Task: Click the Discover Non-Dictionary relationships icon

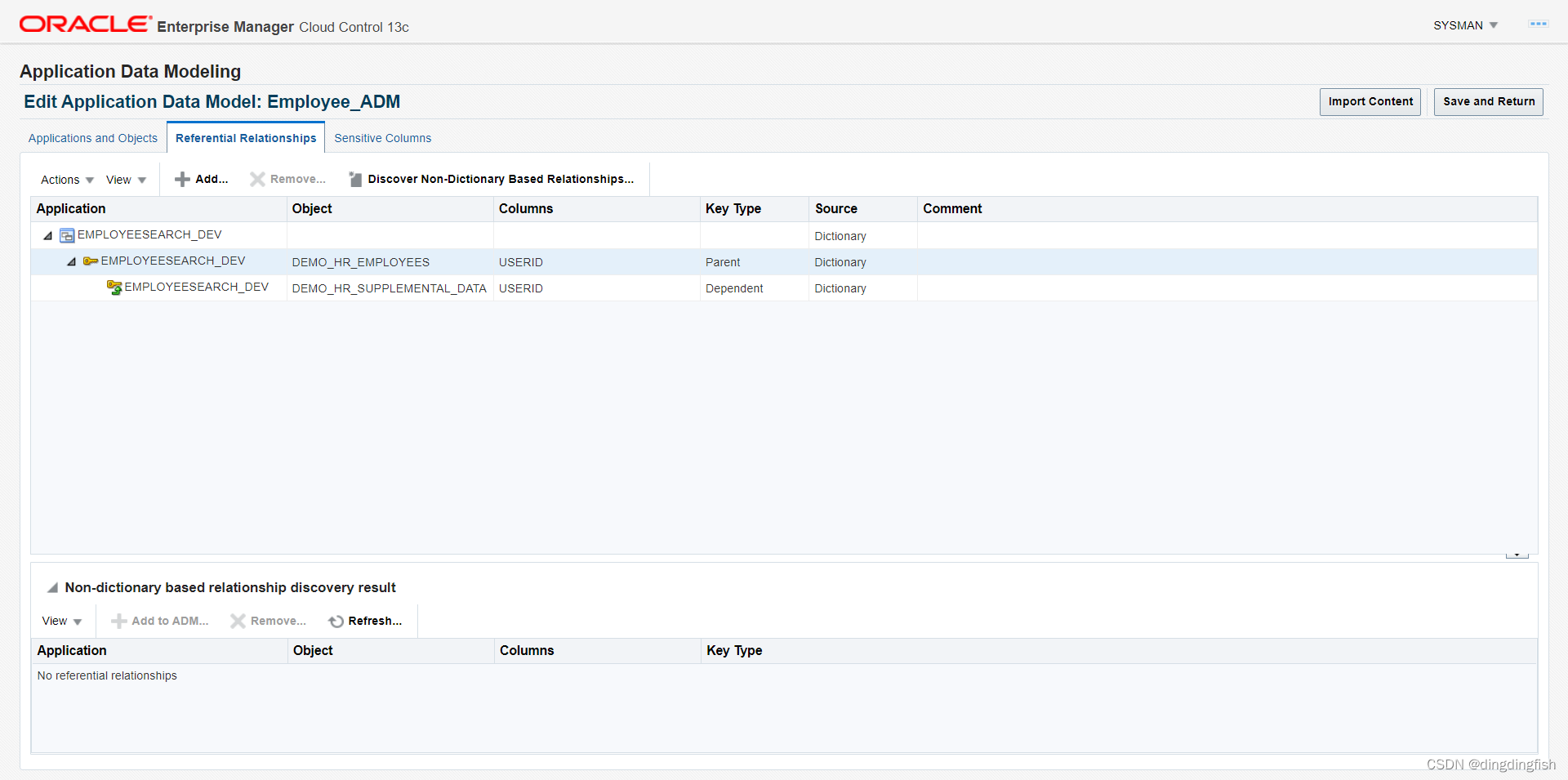Action: (x=355, y=179)
